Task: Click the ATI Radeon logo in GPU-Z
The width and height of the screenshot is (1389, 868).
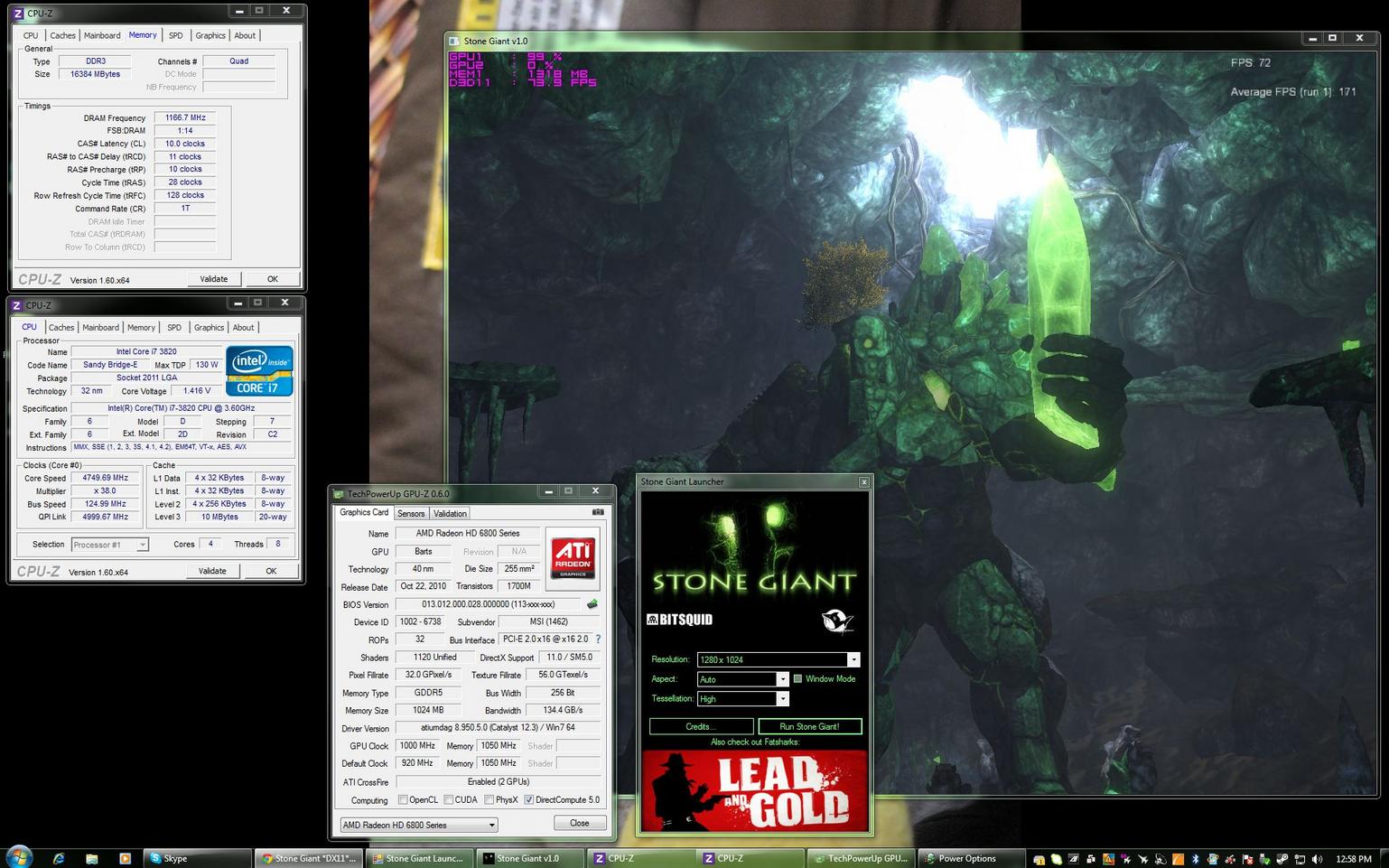Action: click(573, 557)
